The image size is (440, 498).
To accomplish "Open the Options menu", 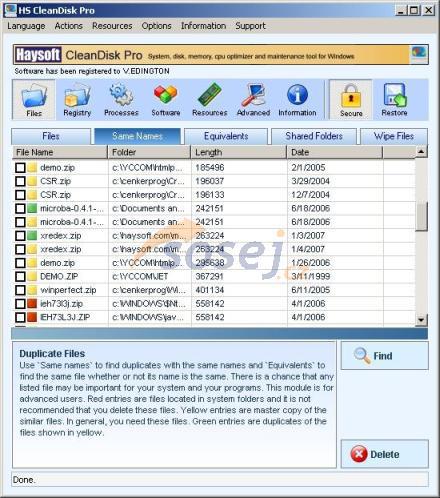I will 156,26.
